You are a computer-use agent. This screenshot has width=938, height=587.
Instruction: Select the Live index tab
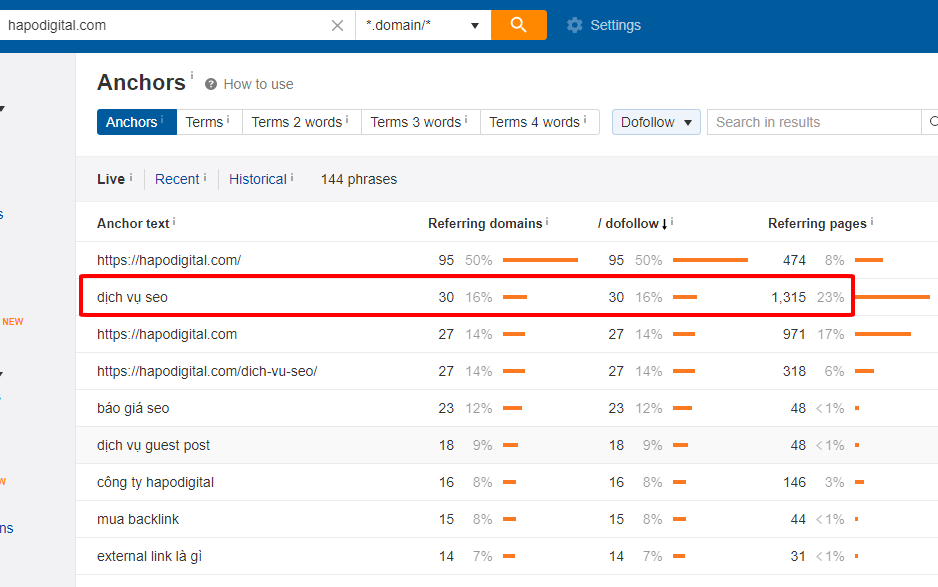coord(111,179)
